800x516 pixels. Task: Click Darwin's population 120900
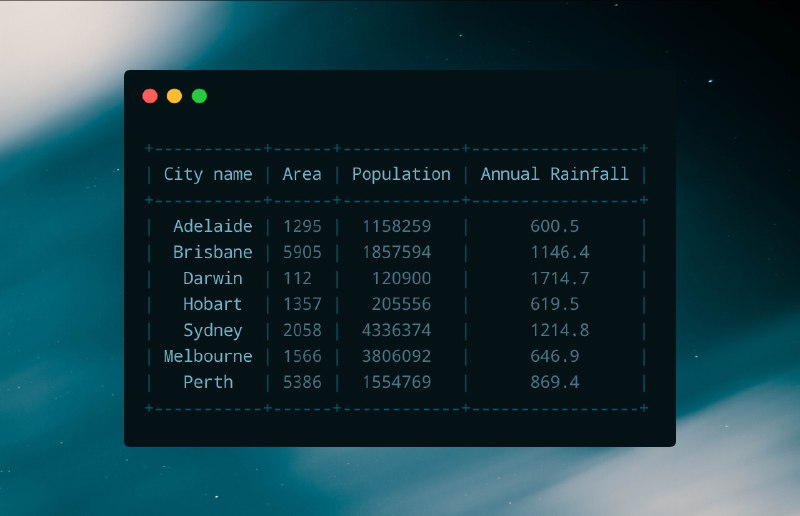[x=402, y=278]
